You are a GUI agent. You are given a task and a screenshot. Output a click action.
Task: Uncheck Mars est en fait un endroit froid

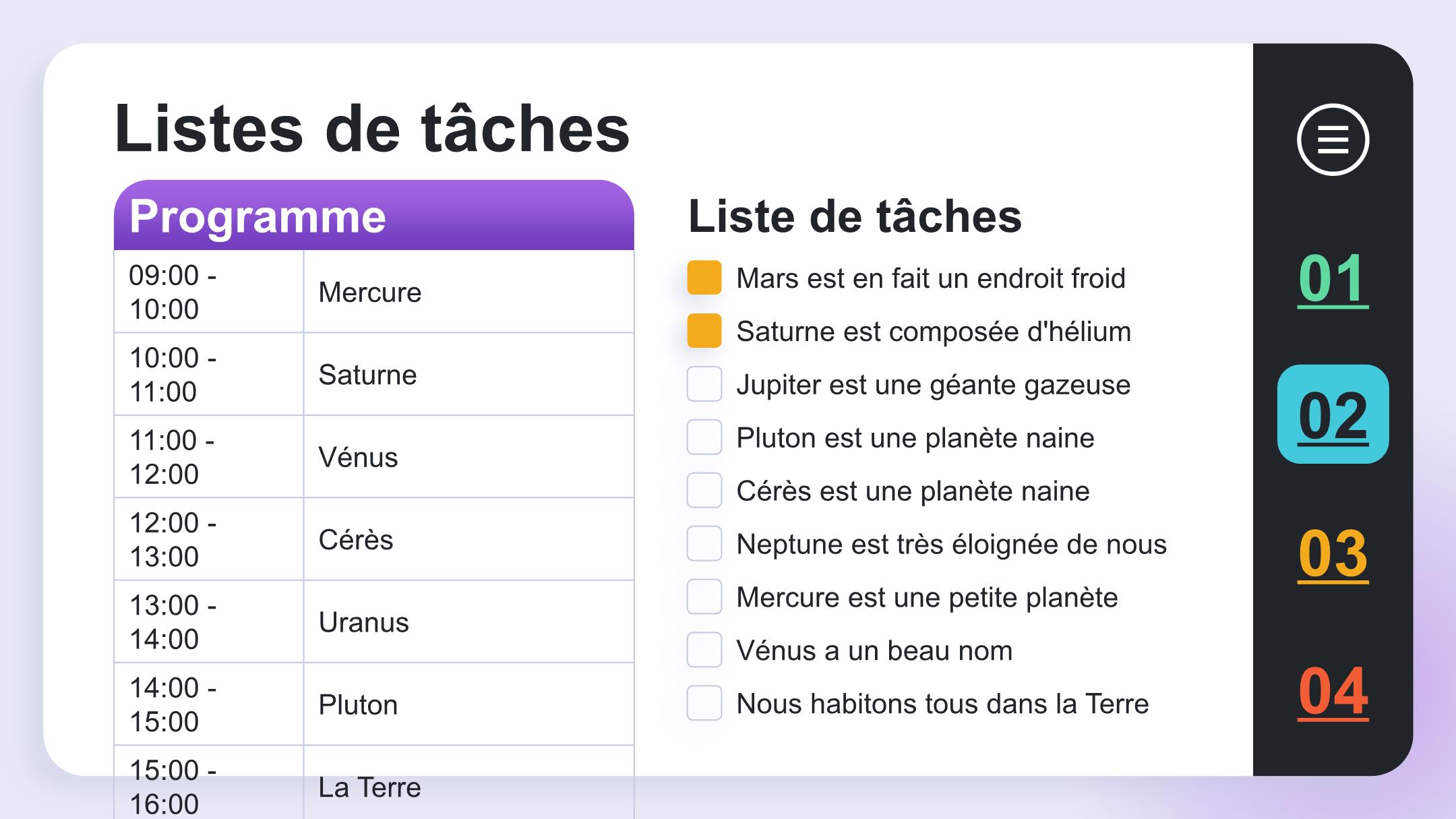pyautogui.click(x=704, y=278)
